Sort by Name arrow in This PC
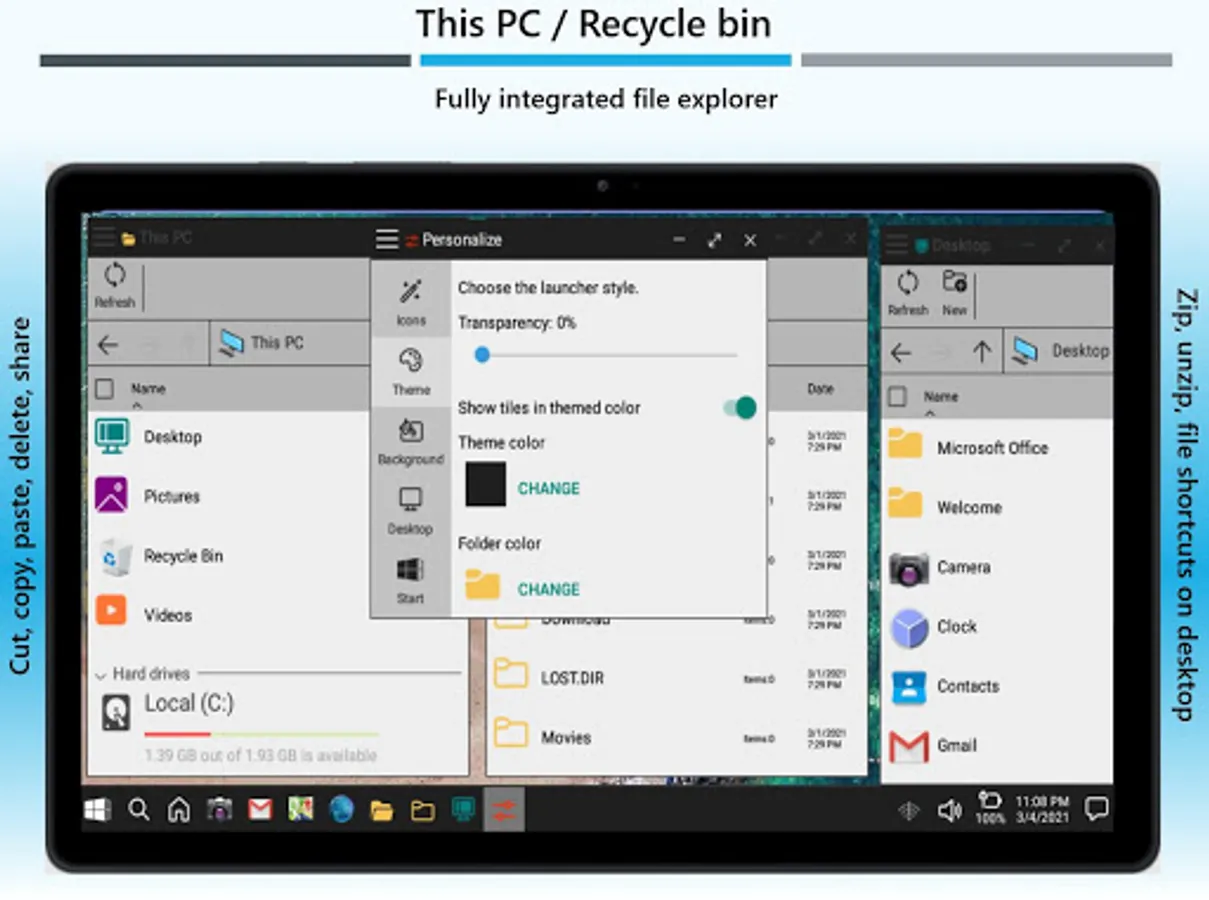The width and height of the screenshot is (1209, 900). tap(137, 406)
